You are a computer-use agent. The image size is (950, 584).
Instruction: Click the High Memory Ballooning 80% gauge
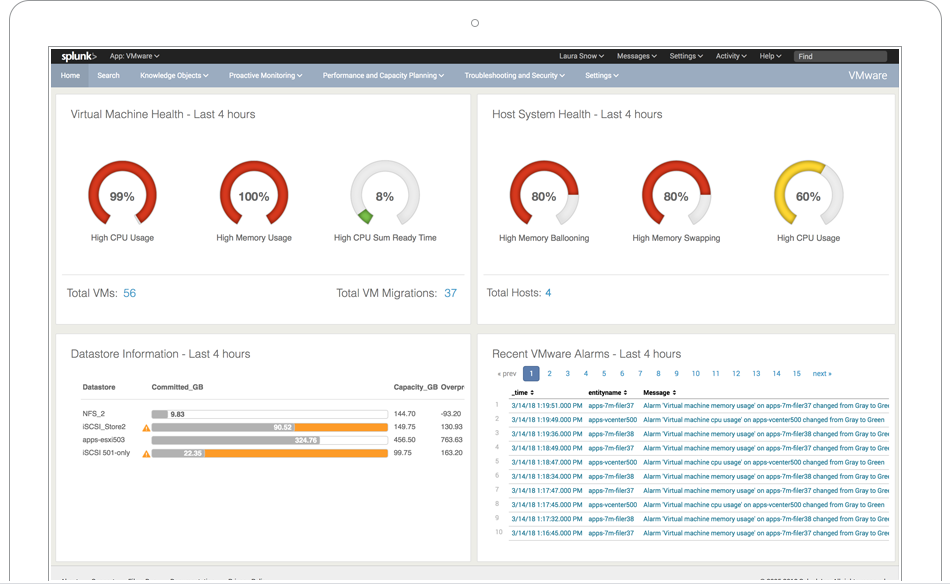tap(544, 193)
